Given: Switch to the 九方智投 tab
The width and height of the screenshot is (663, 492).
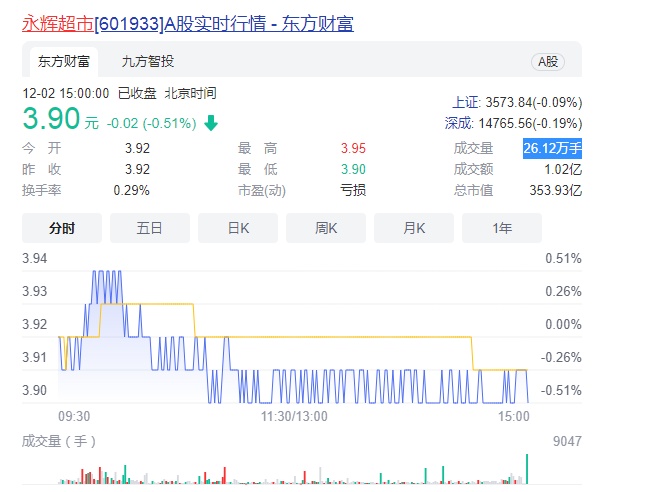Looking at the screenshot, I should click(x=148, y=62).
